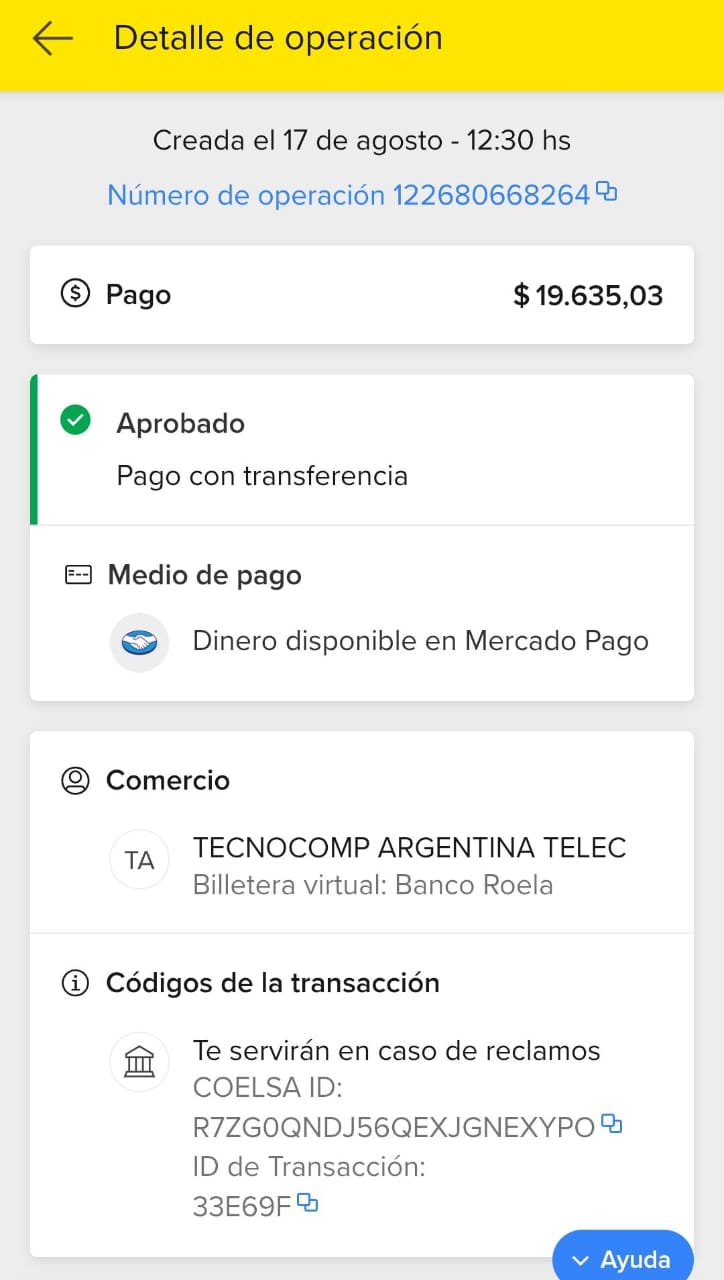724x1280 pixels.
Task: Open the Ayuda help button
Action: pyautogui.click(x=623, y=1259)
